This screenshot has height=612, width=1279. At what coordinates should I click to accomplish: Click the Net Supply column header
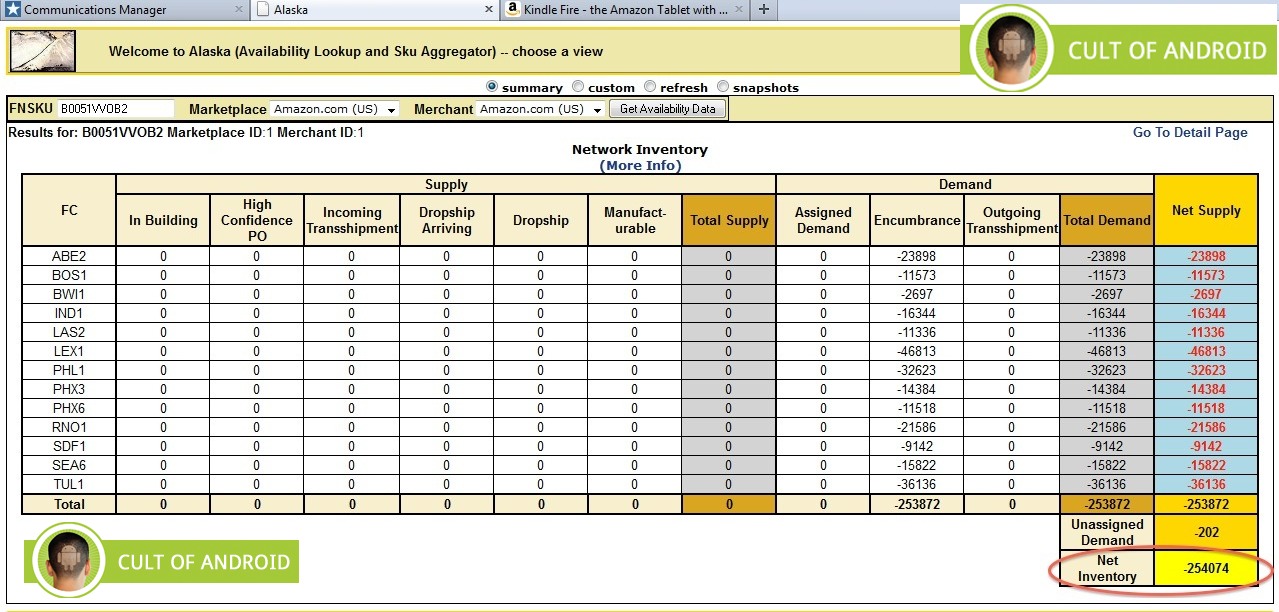pyautogui.click(x=1206, y=210)
